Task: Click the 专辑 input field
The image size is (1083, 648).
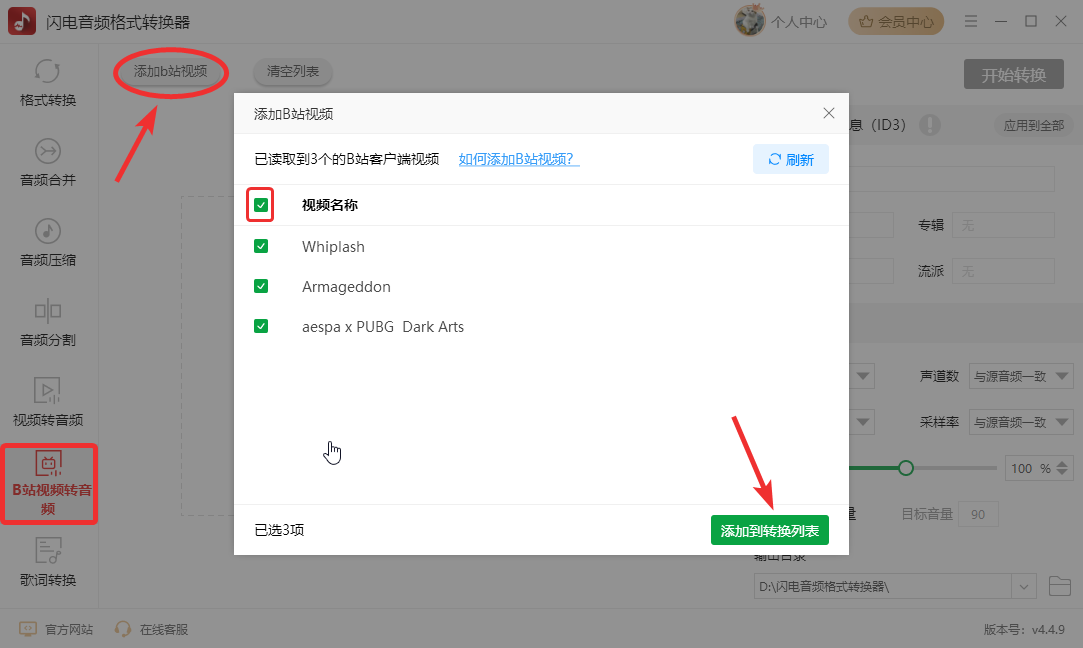Action: tap(1003, 225)
